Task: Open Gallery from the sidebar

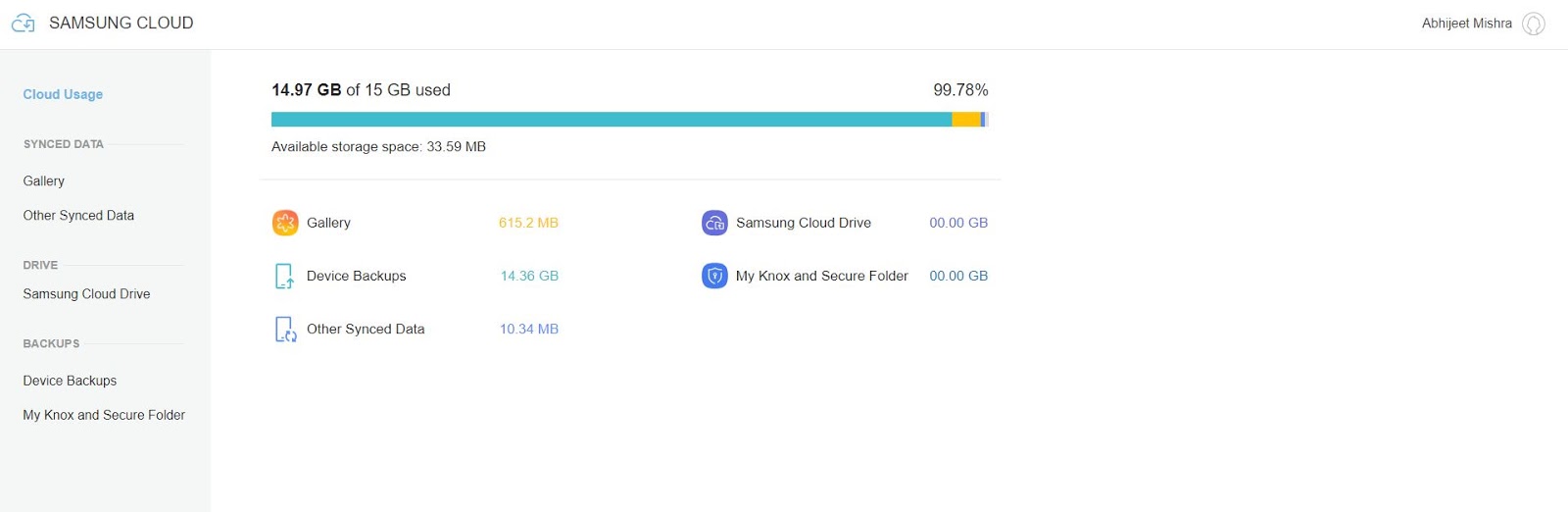Action: pyautogui.click(x=44, y=180)
